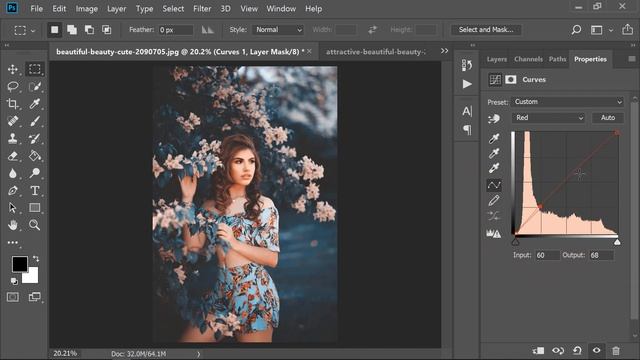Click the Select and Mask button
This screenshot has height=360, width=640.
point(486,30)
